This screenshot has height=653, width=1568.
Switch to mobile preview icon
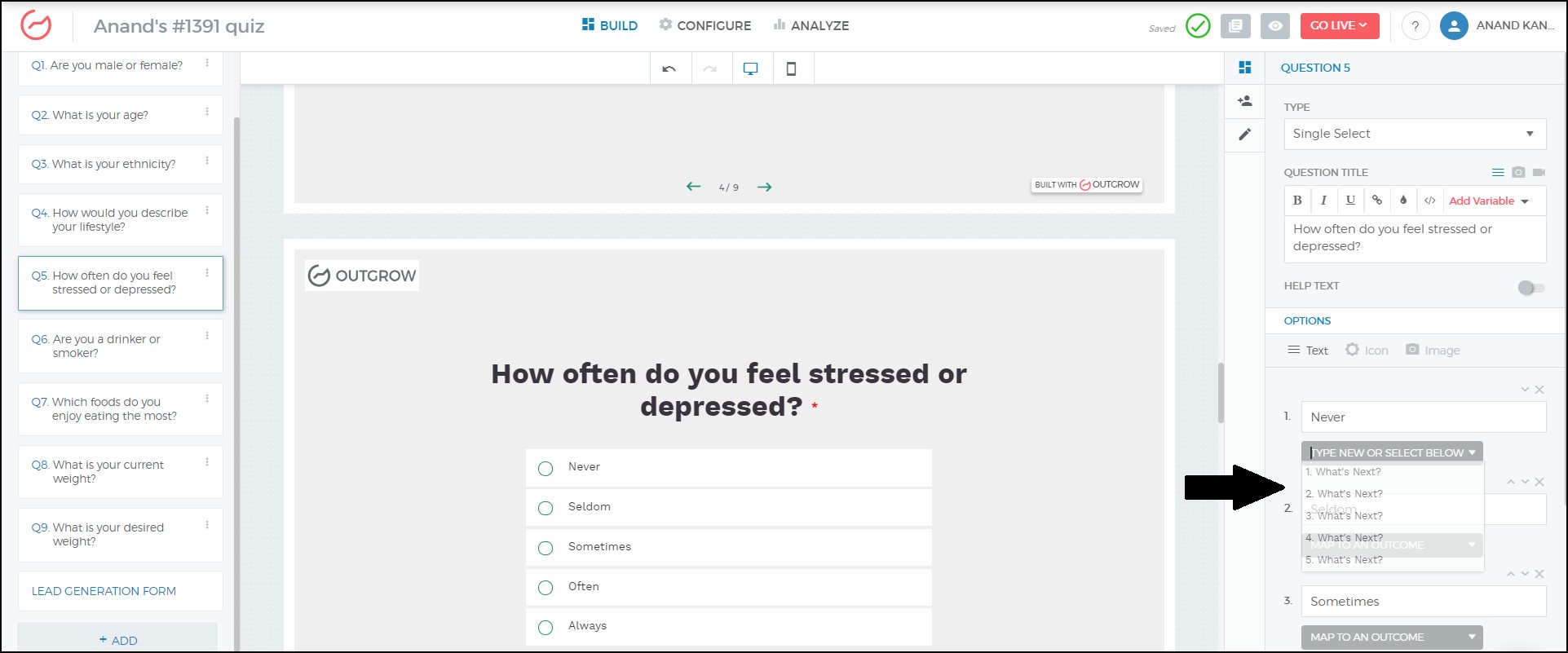pyautogui.click(x=791, y=69)
